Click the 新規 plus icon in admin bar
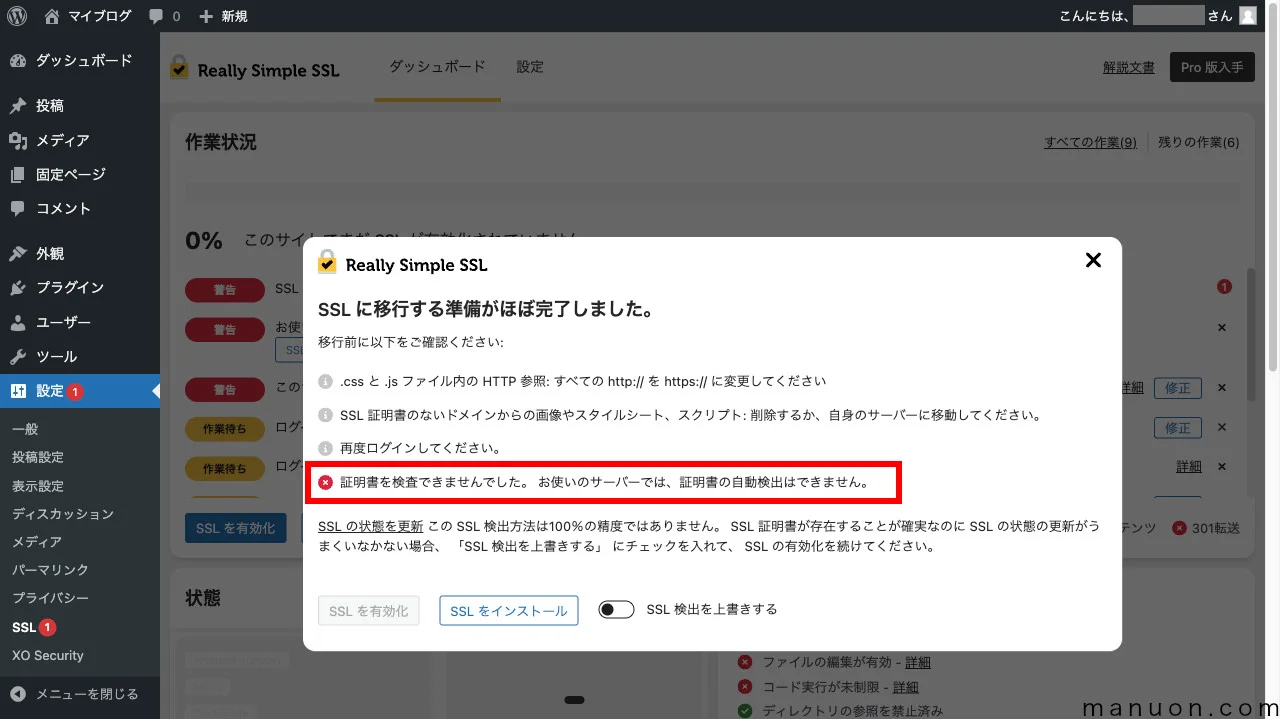The image size is (1280, 719). [x=206, y=15]
